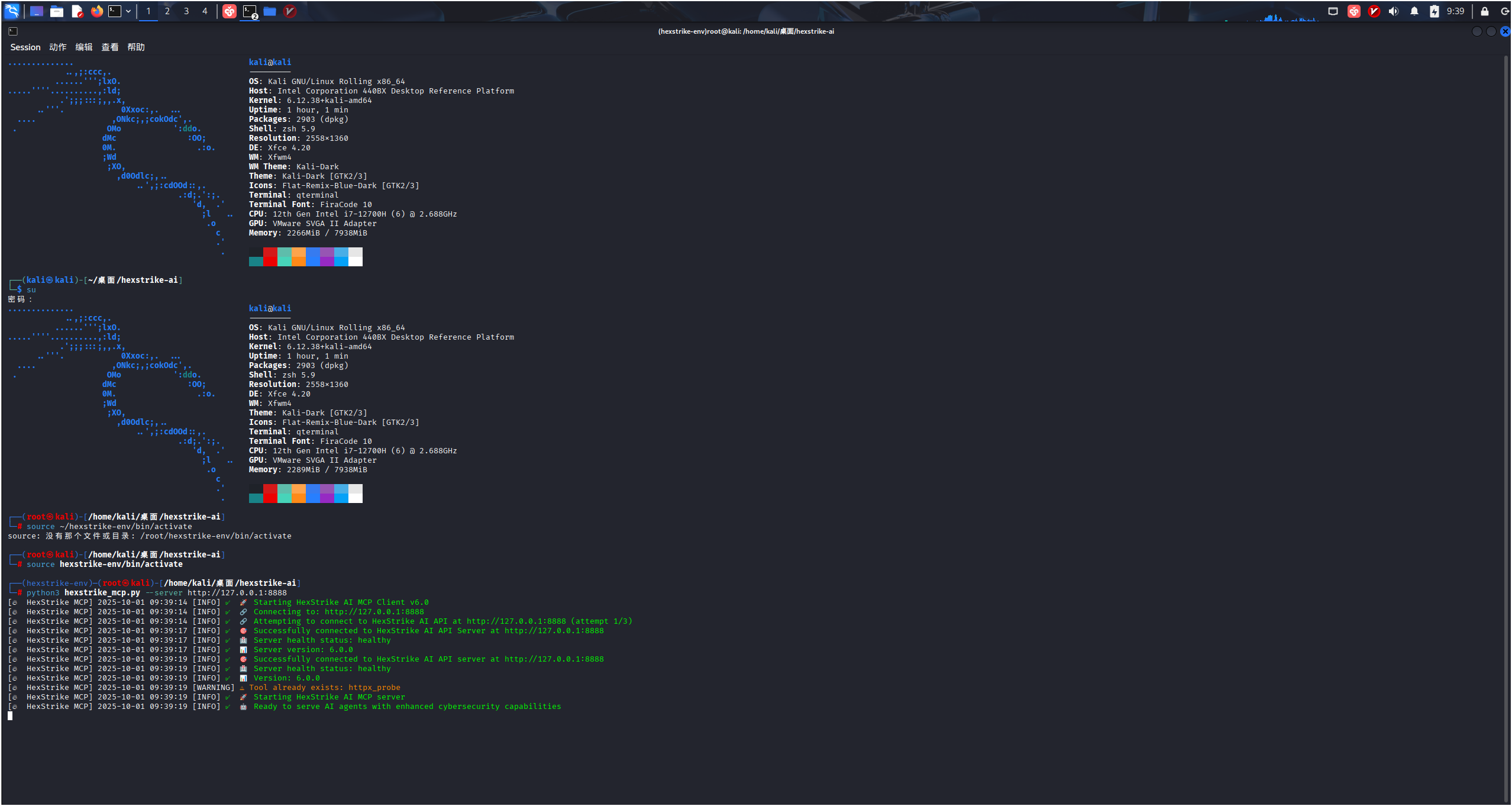This screenshot has width=1512, height=806.
Task: Open the notification bell icon
Action: 1414,11
